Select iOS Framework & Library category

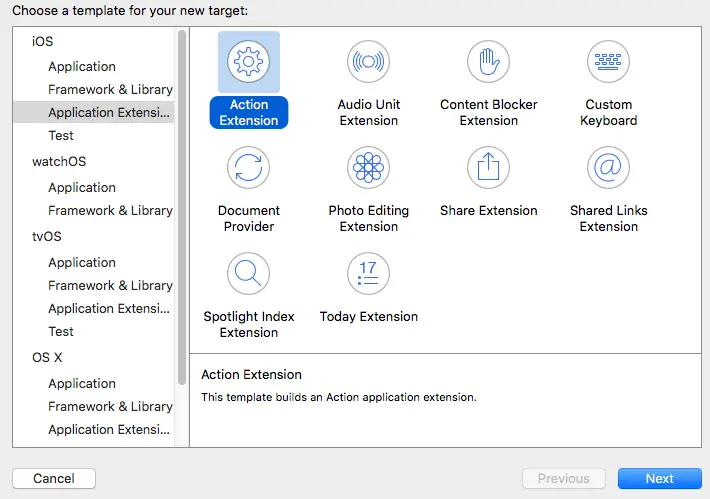coord(110,89)
